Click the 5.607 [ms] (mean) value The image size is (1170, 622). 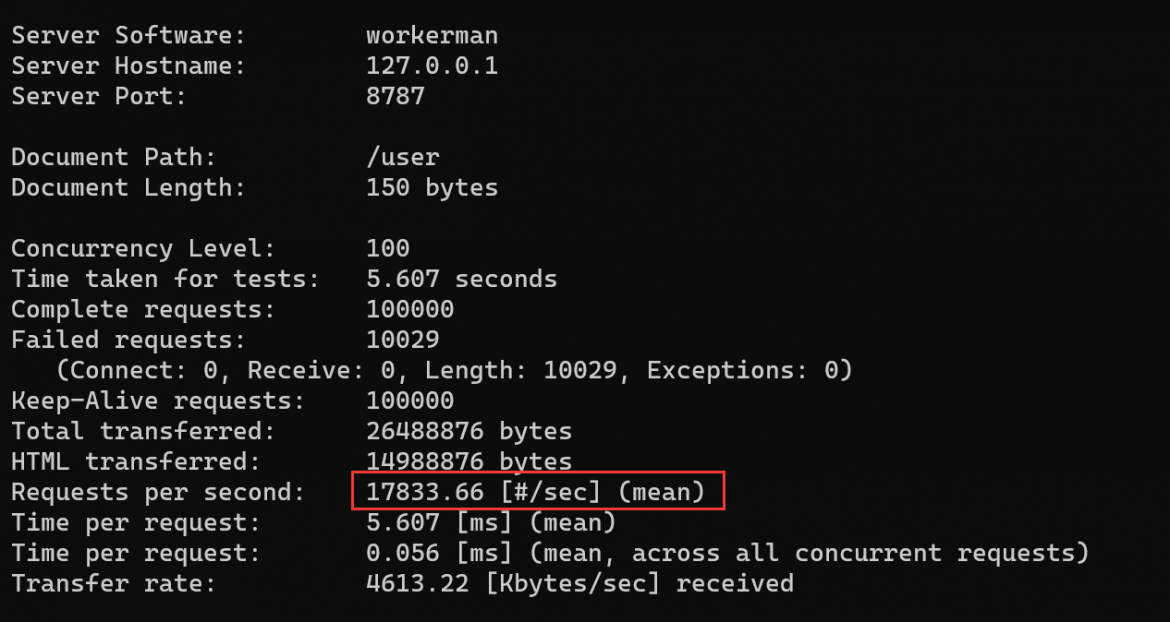click(x=491, y=523)
